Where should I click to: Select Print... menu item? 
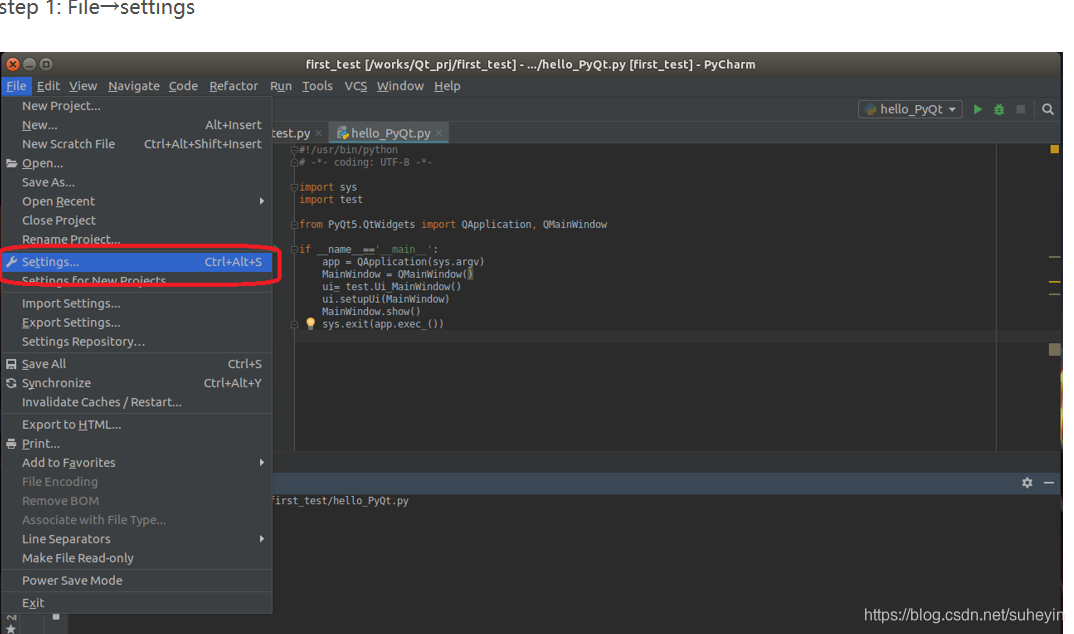point(137,444)
